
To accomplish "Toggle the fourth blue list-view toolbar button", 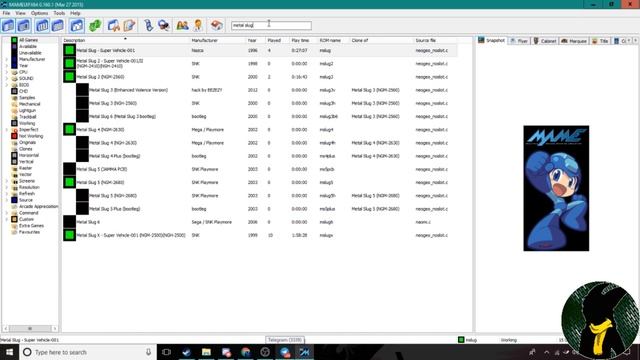I will coord(58,25).
